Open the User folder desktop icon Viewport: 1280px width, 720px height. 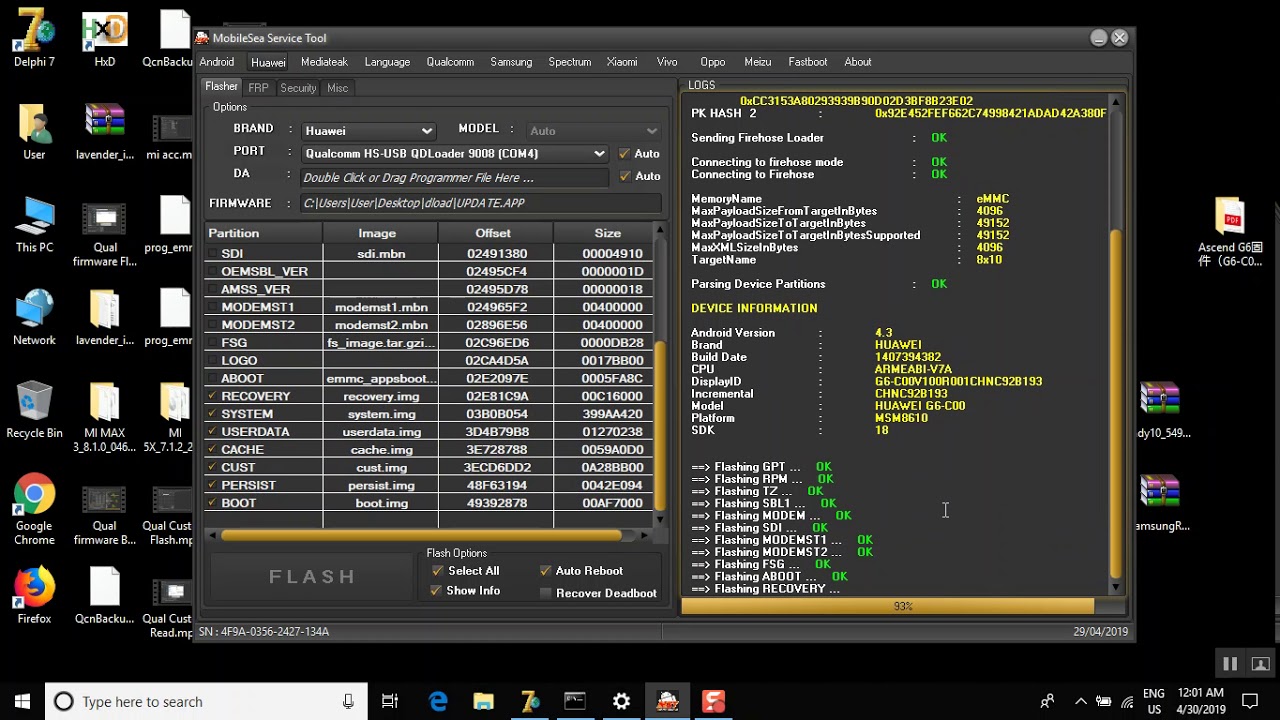(34, 131)
